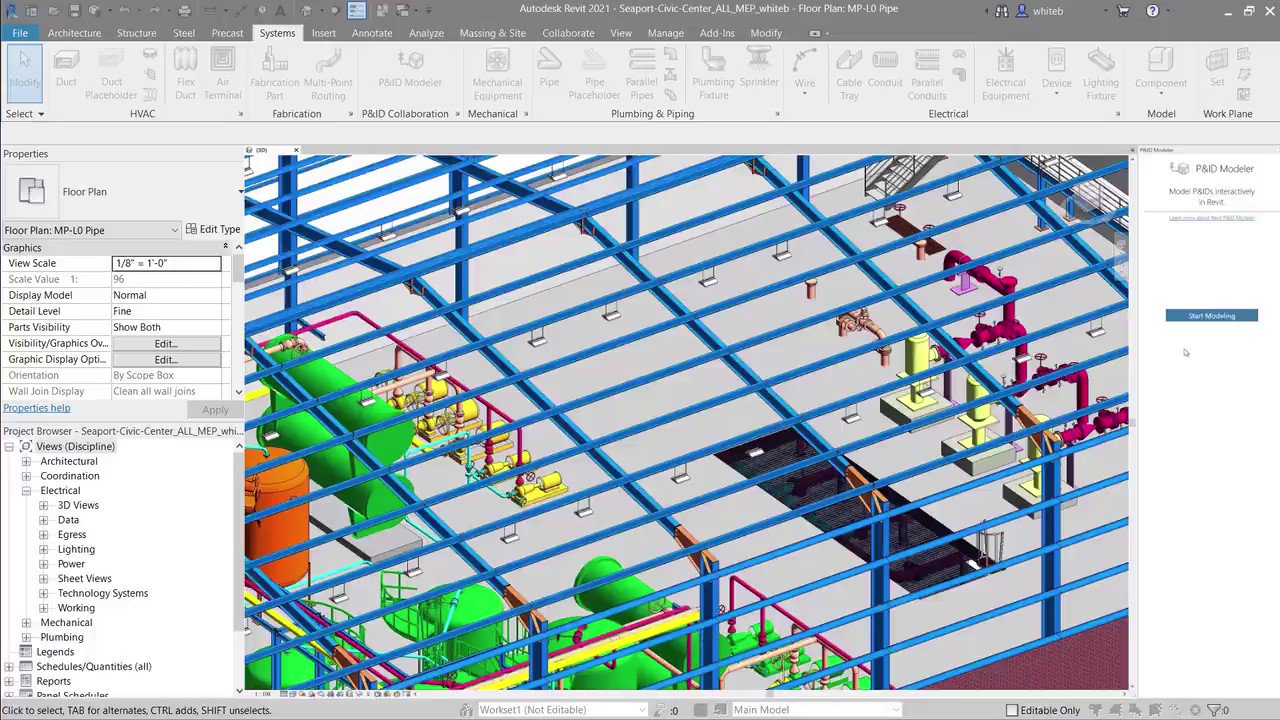The width and height of the screenshot is (1280, 720).
Task: Open the Fabrication Part tool
Action: [274, 75]
